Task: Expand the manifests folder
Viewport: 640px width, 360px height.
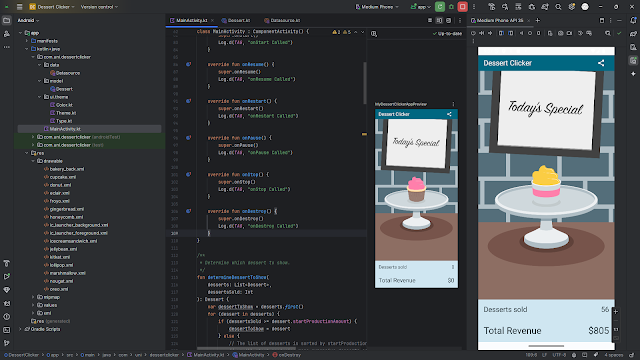Action: point(27,41)
